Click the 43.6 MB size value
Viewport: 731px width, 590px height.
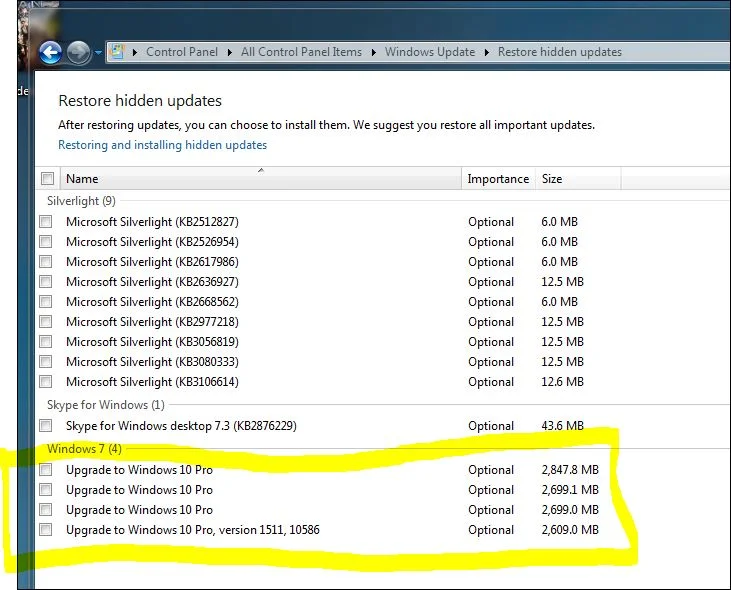563,425
